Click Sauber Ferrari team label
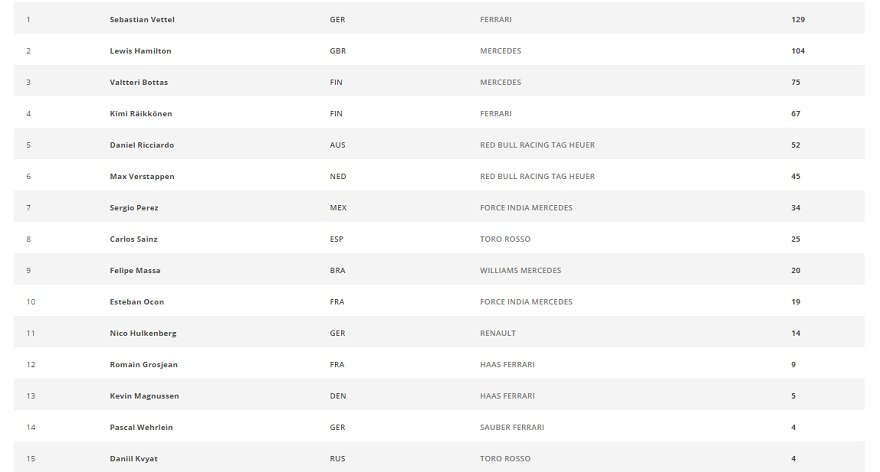 point(512,427)
